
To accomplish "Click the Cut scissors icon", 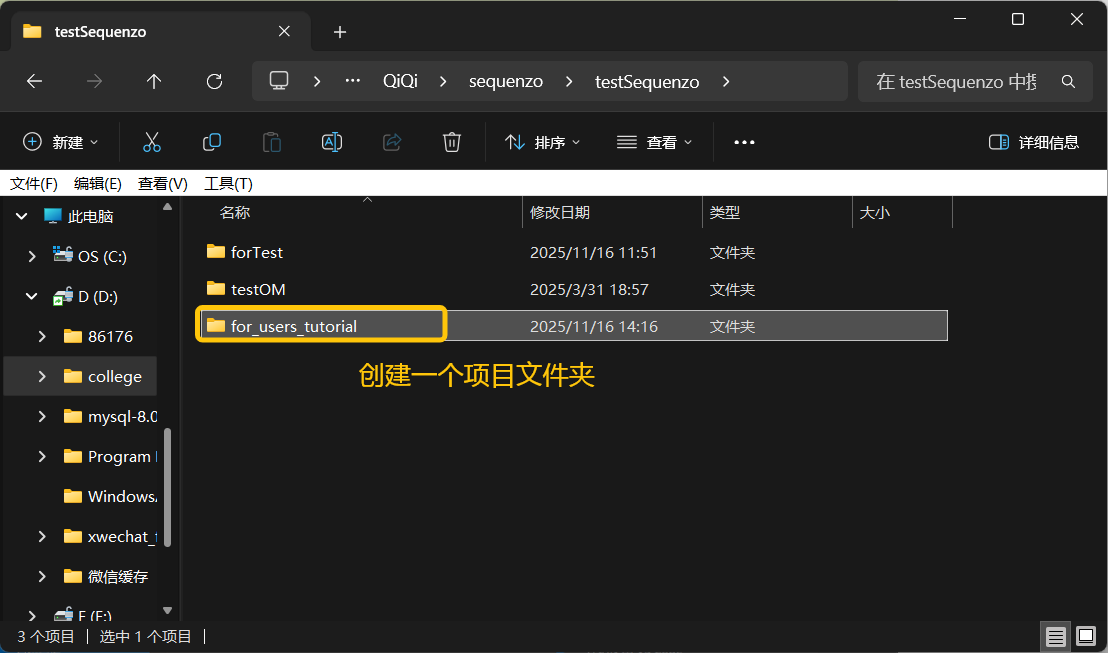I will 152,142.
